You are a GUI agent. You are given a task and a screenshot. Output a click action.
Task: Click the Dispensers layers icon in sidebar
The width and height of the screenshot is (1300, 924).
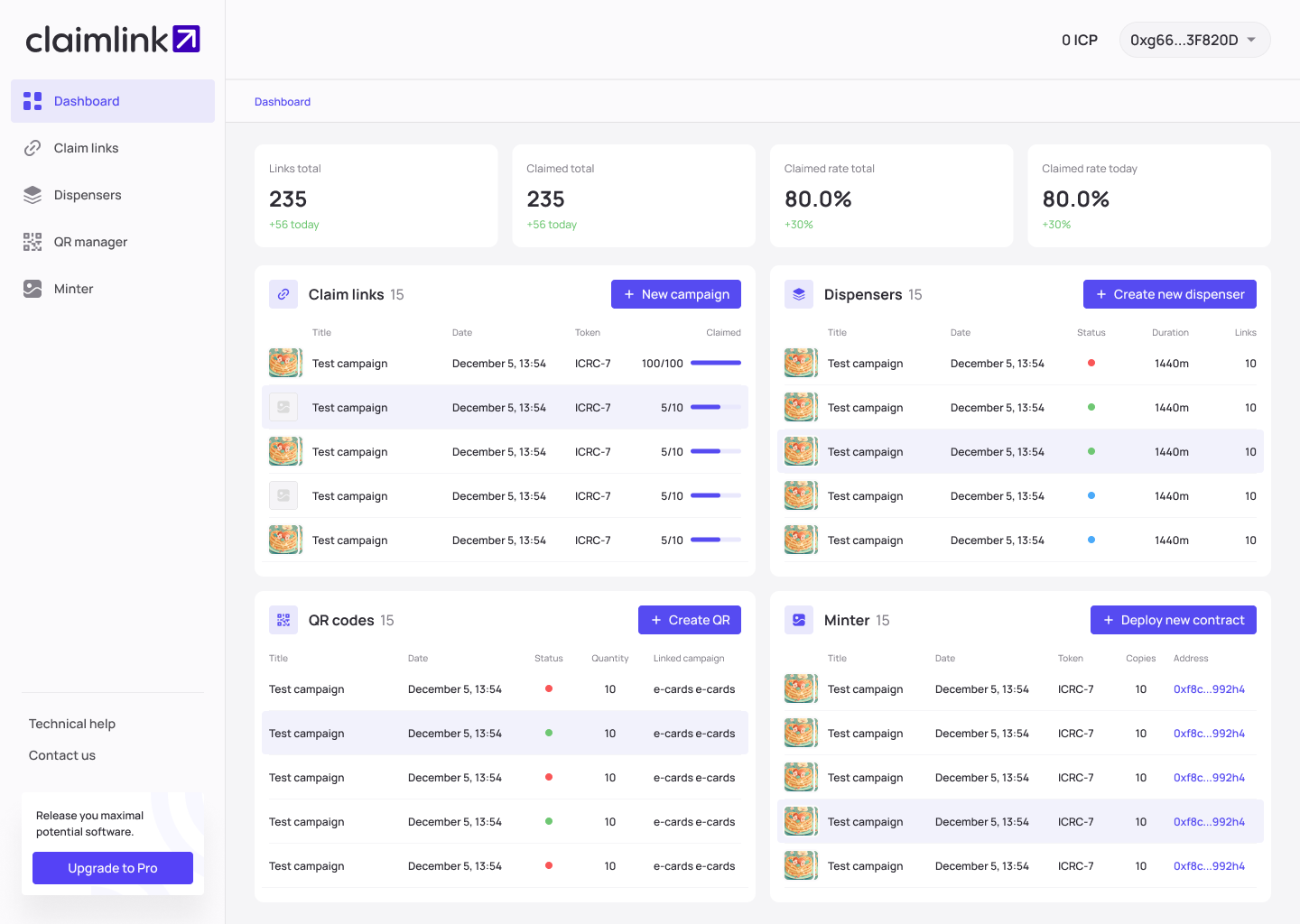(x=32, y=195)
